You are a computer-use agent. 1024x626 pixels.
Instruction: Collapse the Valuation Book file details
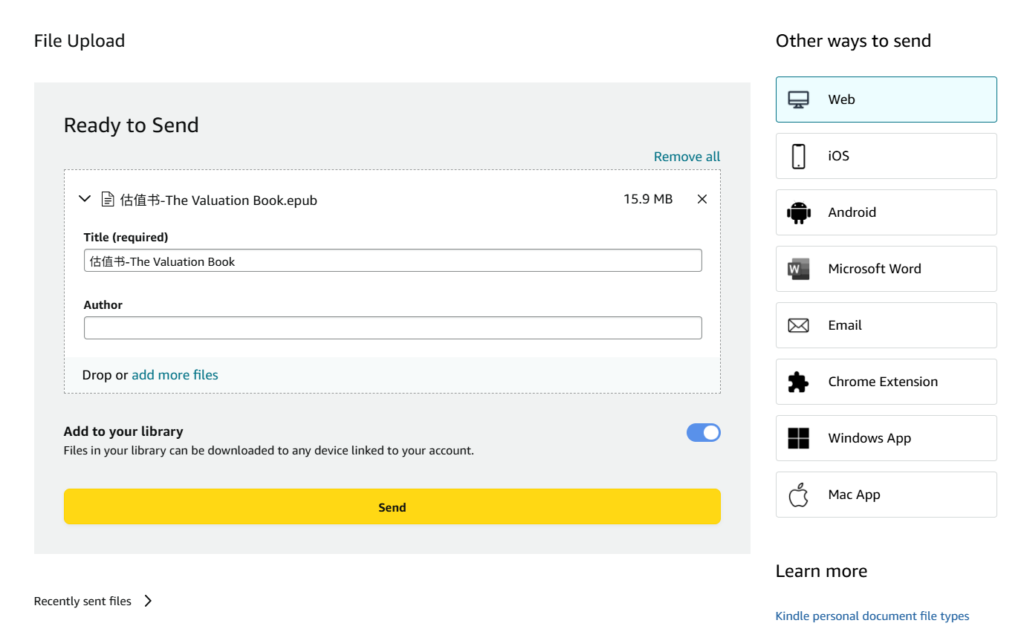click(85, 199)
